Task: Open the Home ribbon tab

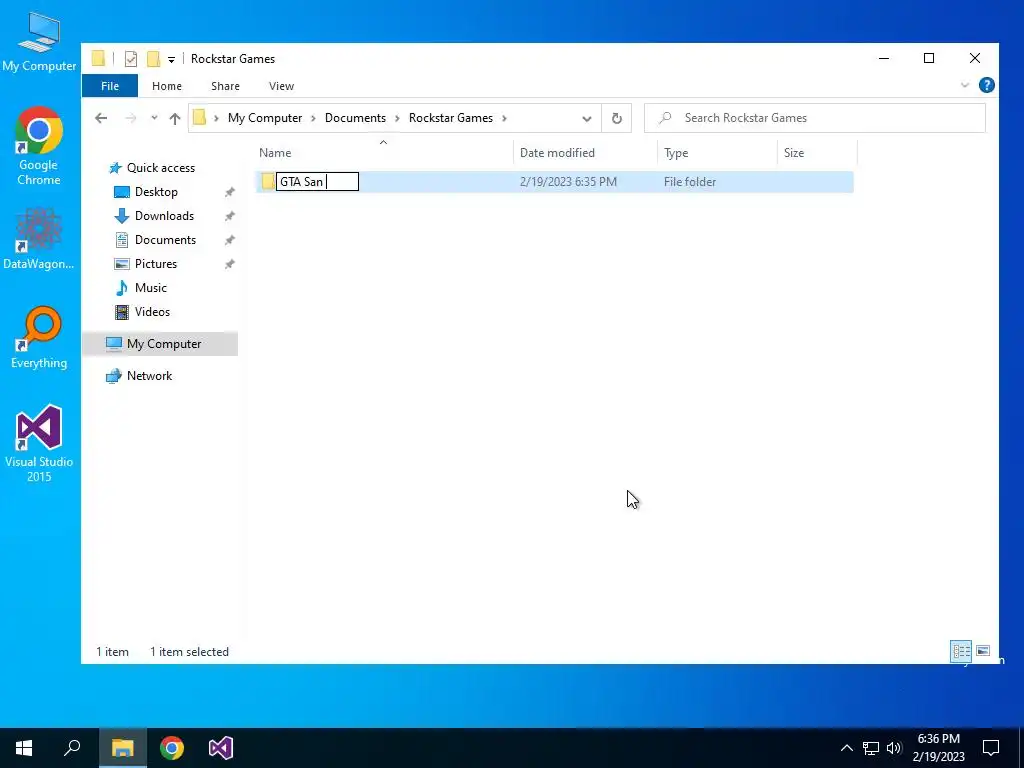Action: [x=167, y=86]
